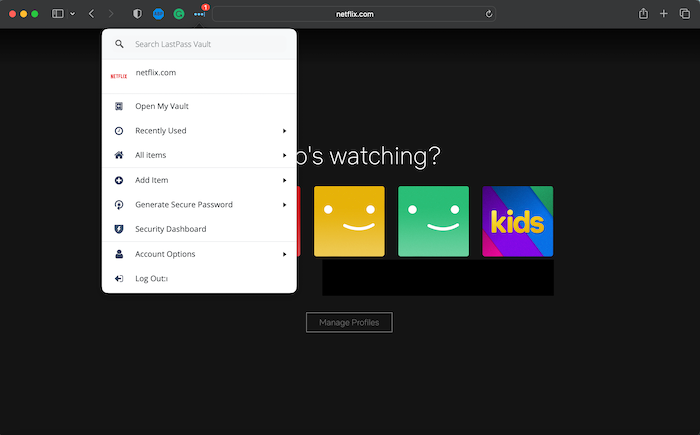Expand the Generate Secure Password arrow
The height and width of the screenshot is (435, 700).
coord(284,205)
